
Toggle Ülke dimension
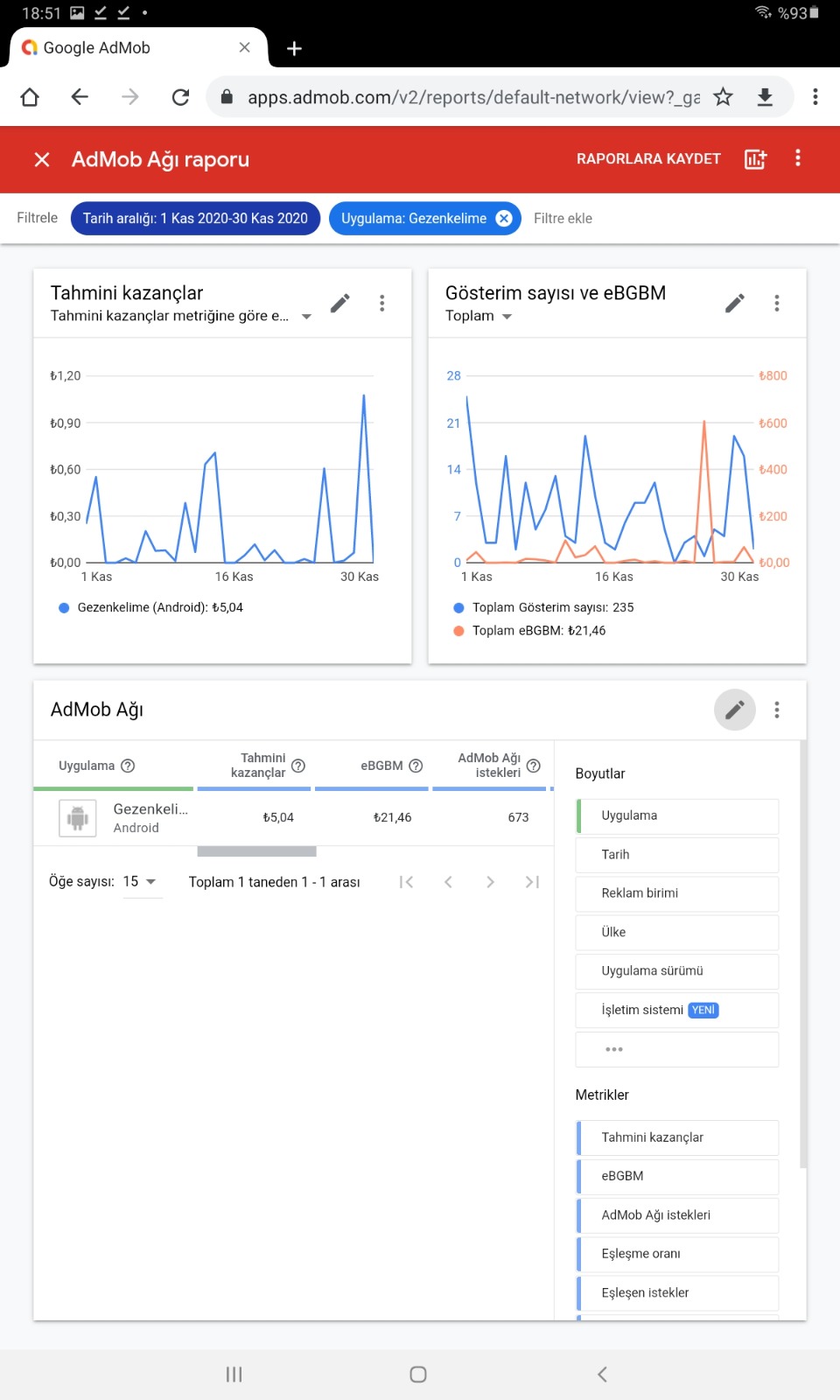coord(677,933)
